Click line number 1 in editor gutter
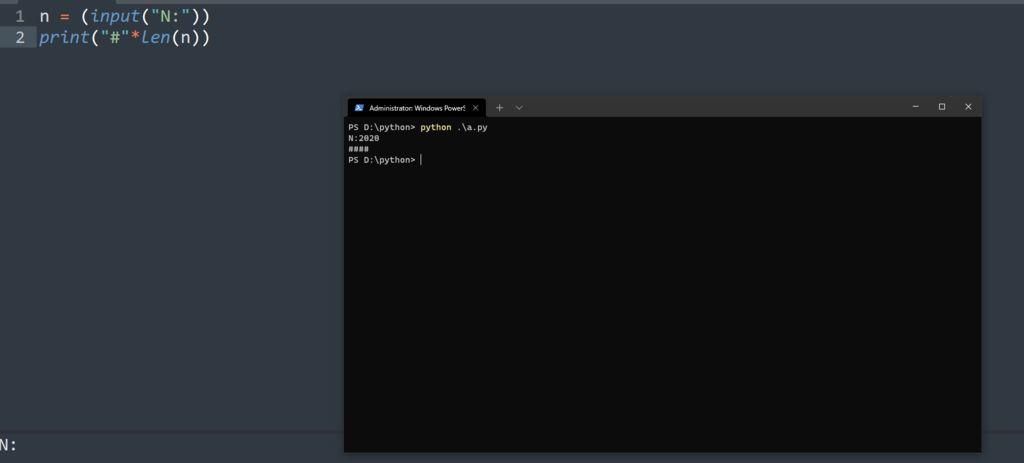 point(20,16)
